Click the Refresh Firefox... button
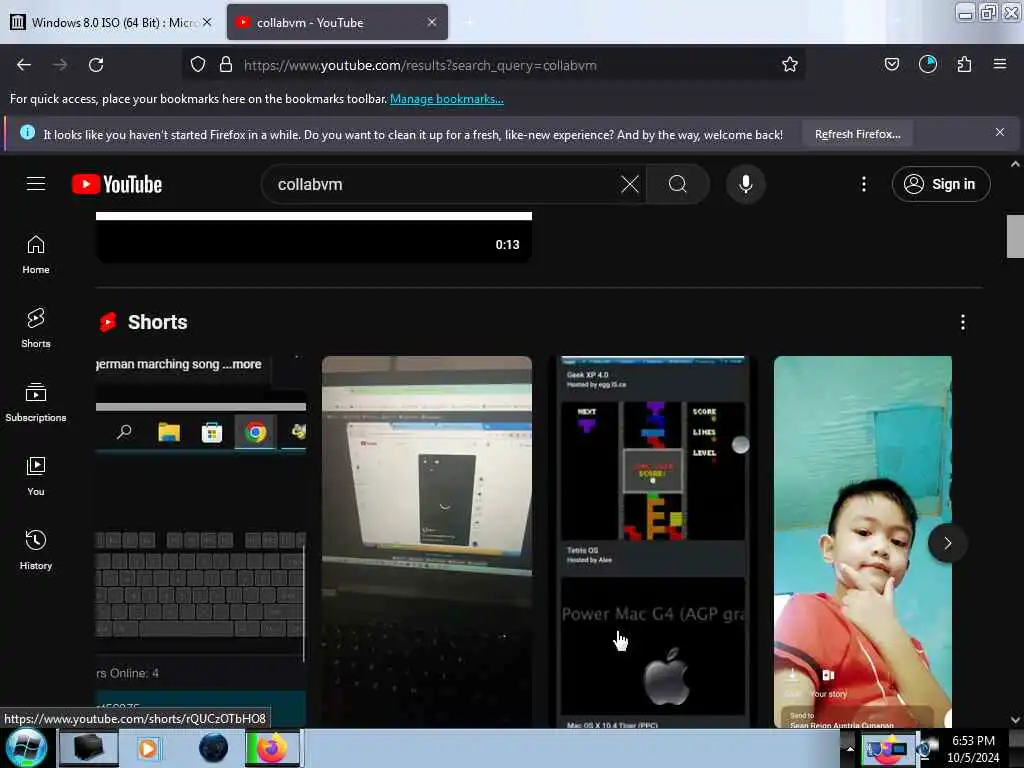Image resolution: width=1024 pixels, height=768 pixels. [857, 135]
